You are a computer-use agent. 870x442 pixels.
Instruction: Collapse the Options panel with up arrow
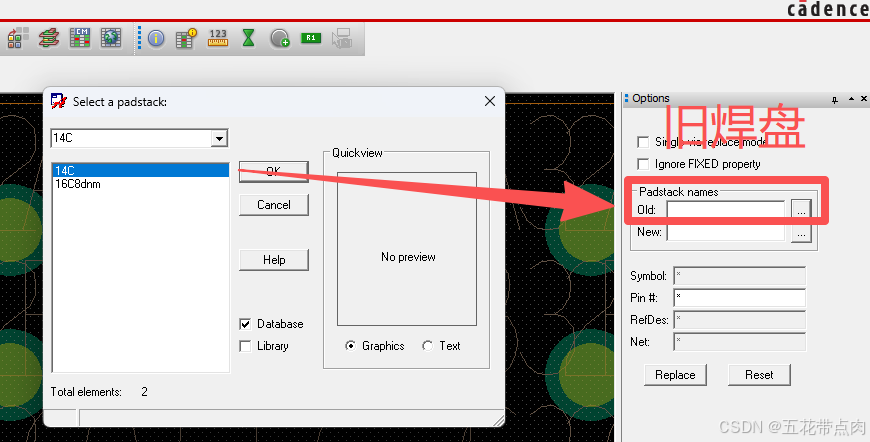pos(851,99)
